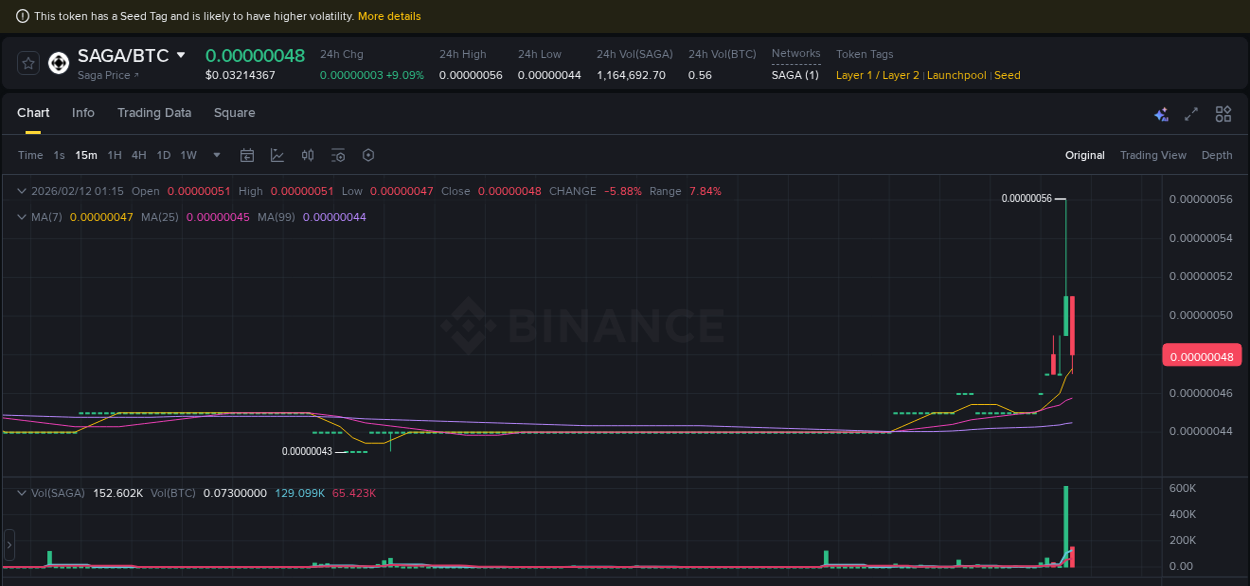Viewport: 1250px width, 586px height.
Task: Select the 1D timeframe interval
Action: (x=163, y=155)
